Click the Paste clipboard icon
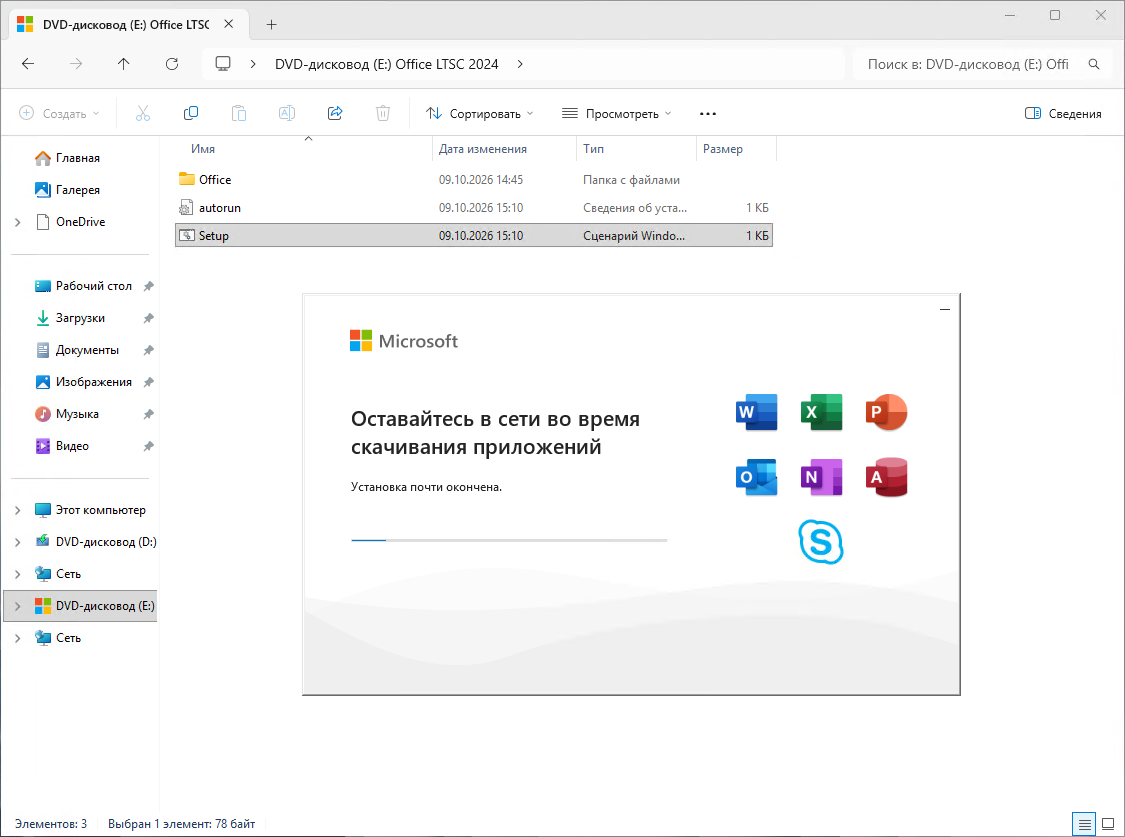 pyautogui.click(x=239, y=113)
